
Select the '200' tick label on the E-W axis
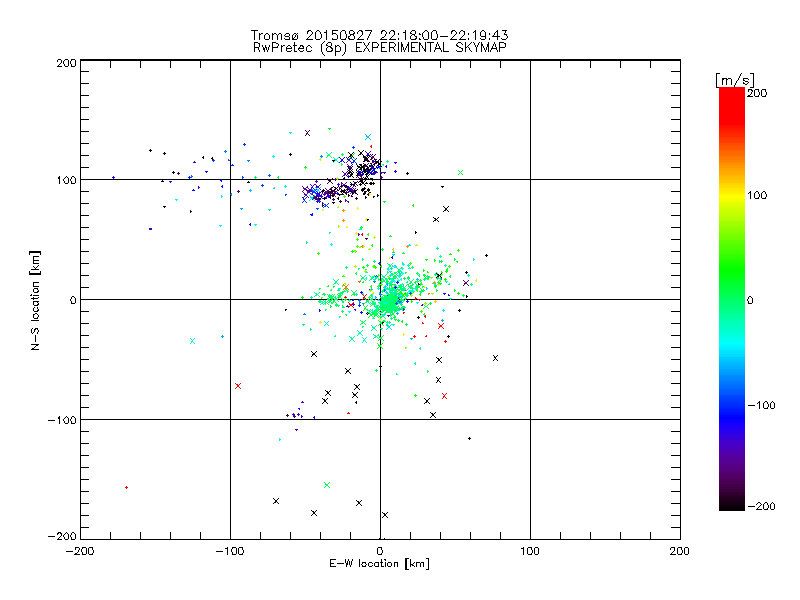(680, 552)
